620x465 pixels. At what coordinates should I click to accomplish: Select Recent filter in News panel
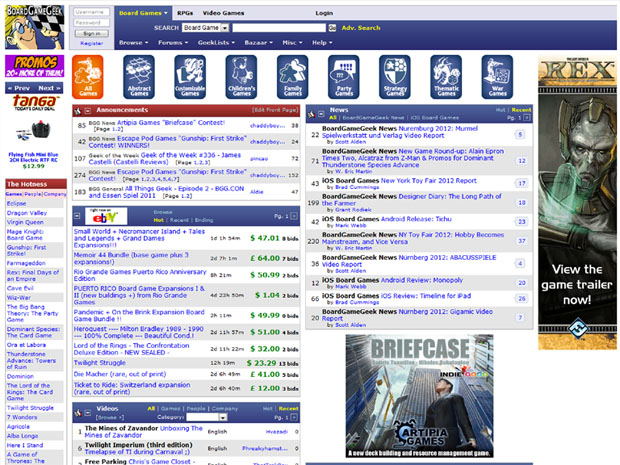[x=521, y=110]
